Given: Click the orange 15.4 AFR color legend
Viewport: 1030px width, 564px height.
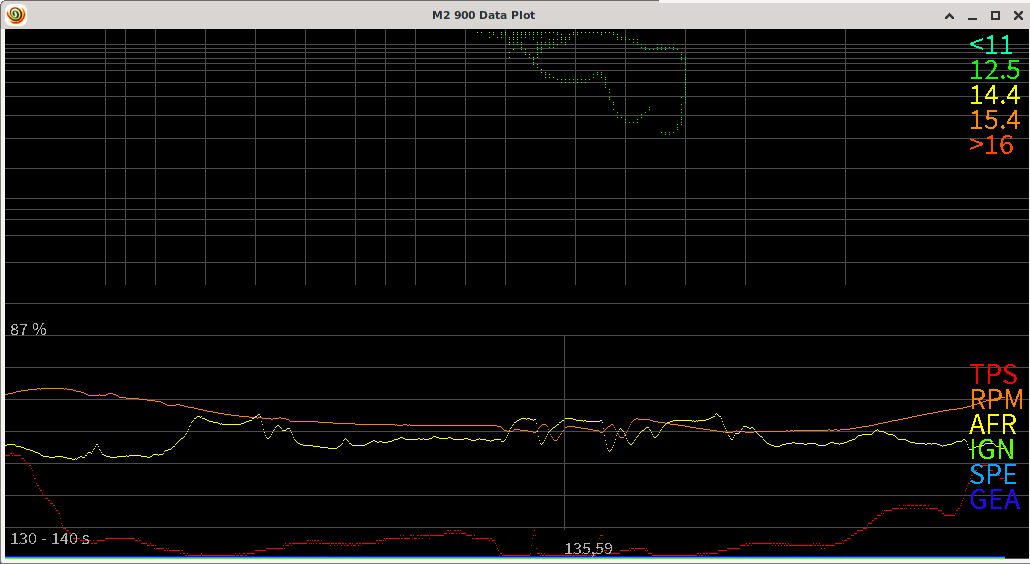Looking at the screenshot, I should point(994,120).
